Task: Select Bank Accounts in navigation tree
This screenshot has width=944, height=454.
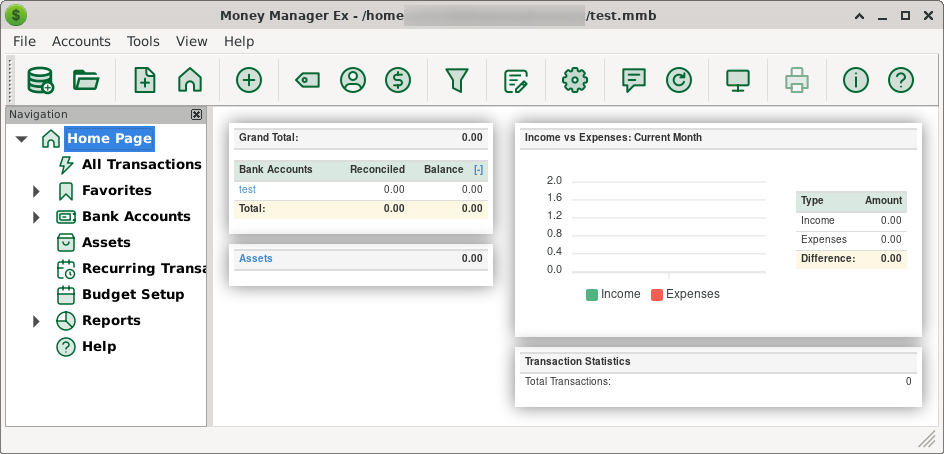Action: click(x=136, y=217)
